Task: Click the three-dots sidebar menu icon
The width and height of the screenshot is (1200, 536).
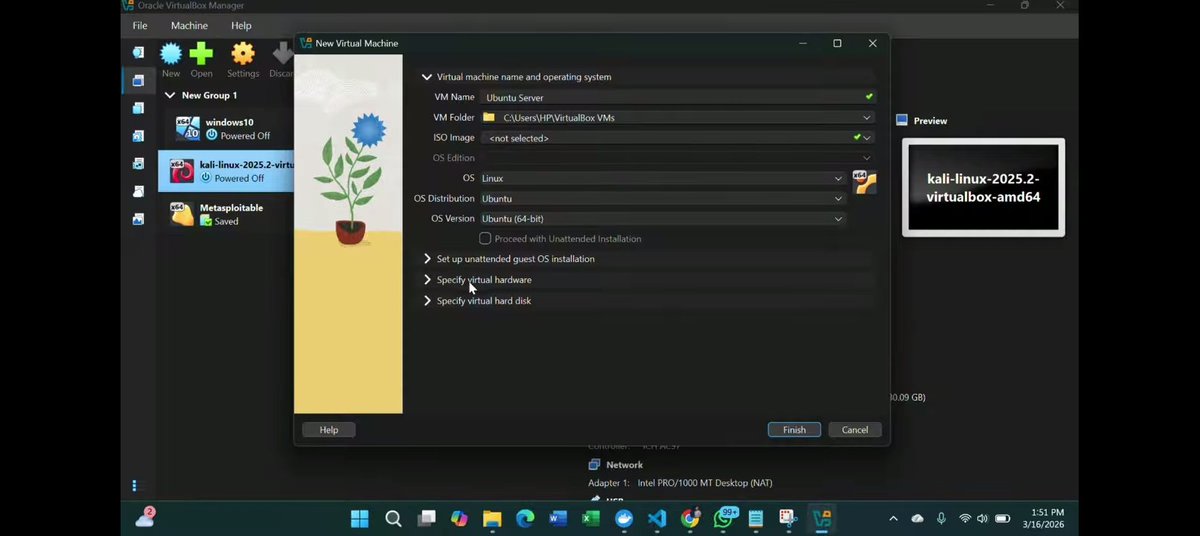Action: 134,486
